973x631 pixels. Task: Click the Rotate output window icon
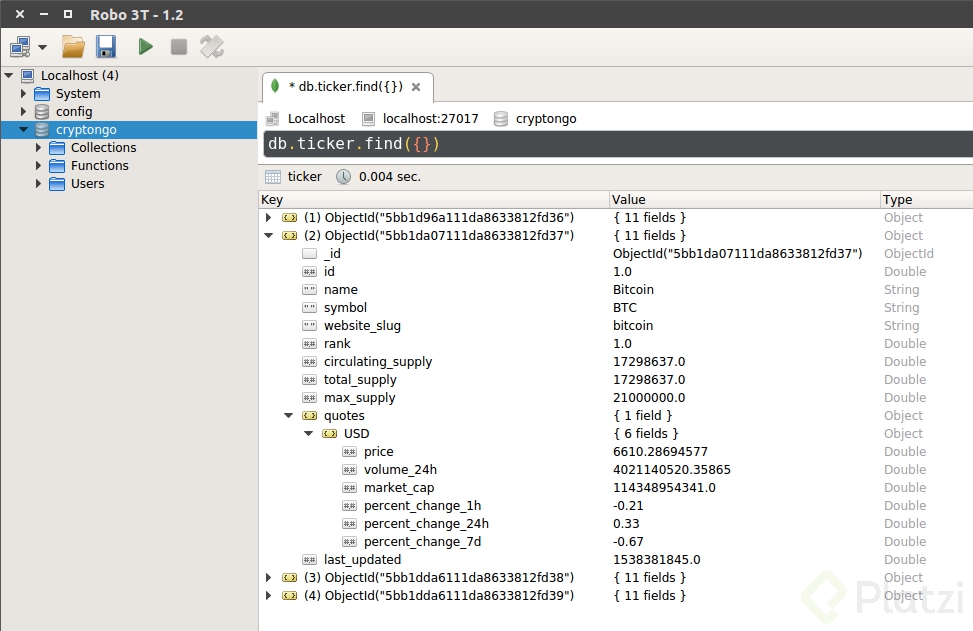click(x=212, y=46)
